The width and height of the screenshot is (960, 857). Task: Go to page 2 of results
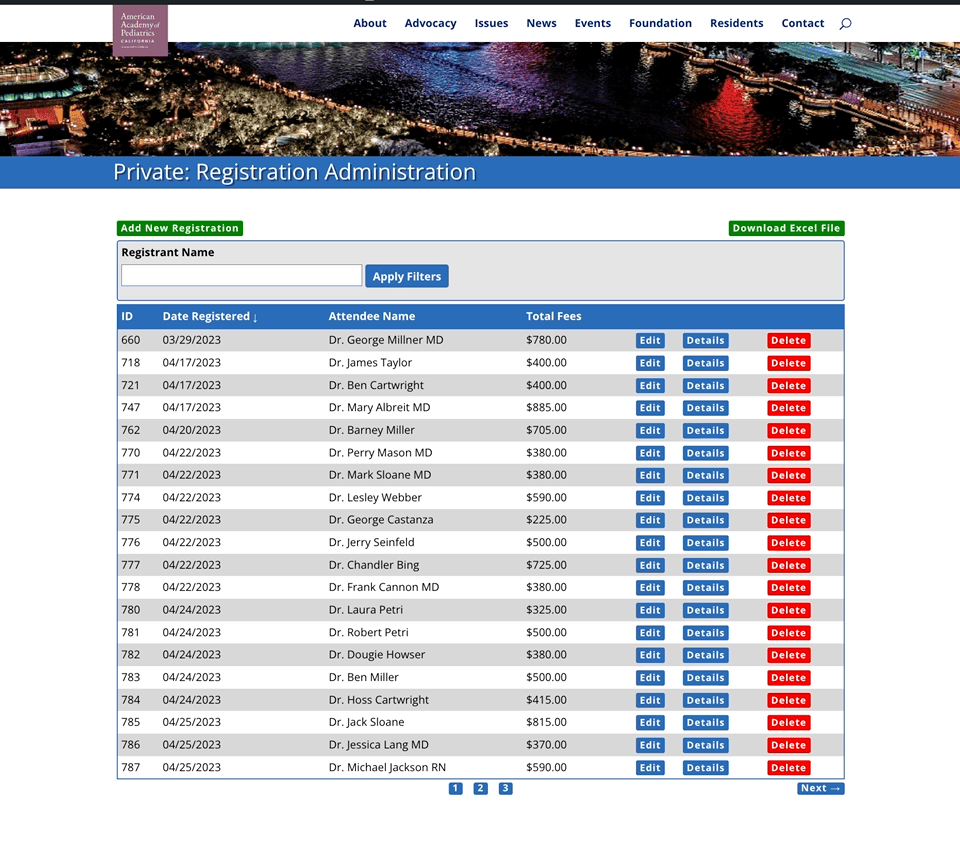(x=481, y=788)
